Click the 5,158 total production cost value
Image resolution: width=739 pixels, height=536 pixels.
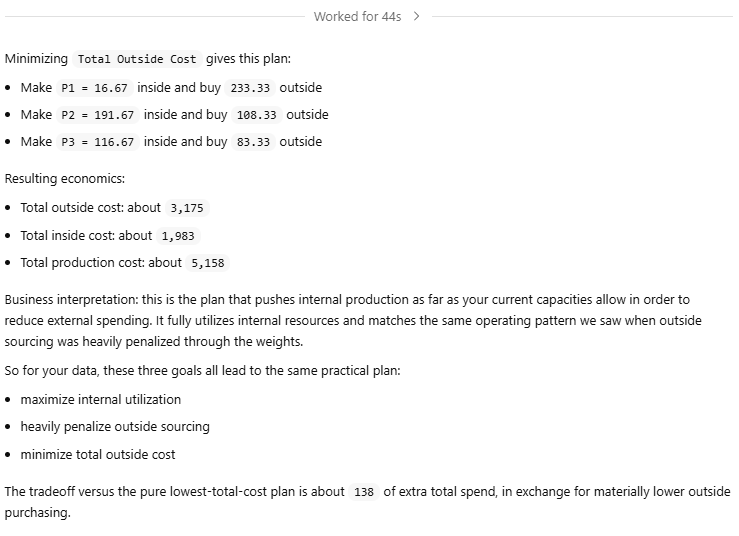[208, 263]
